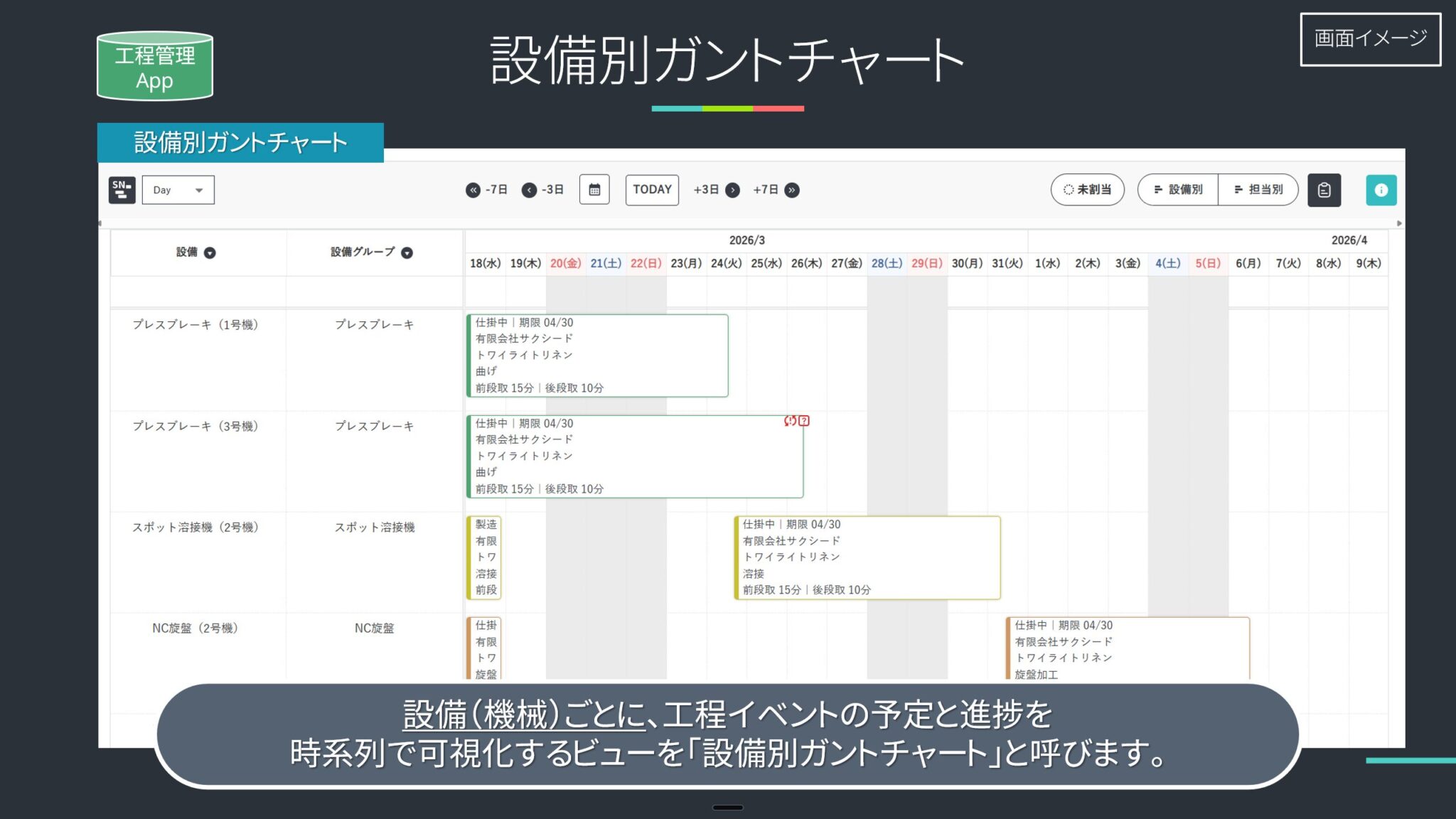The image size is (1456, 819).
Task: Select プレスブレーキ（1号機） bending task bar
Action: (x=597, y=355)
